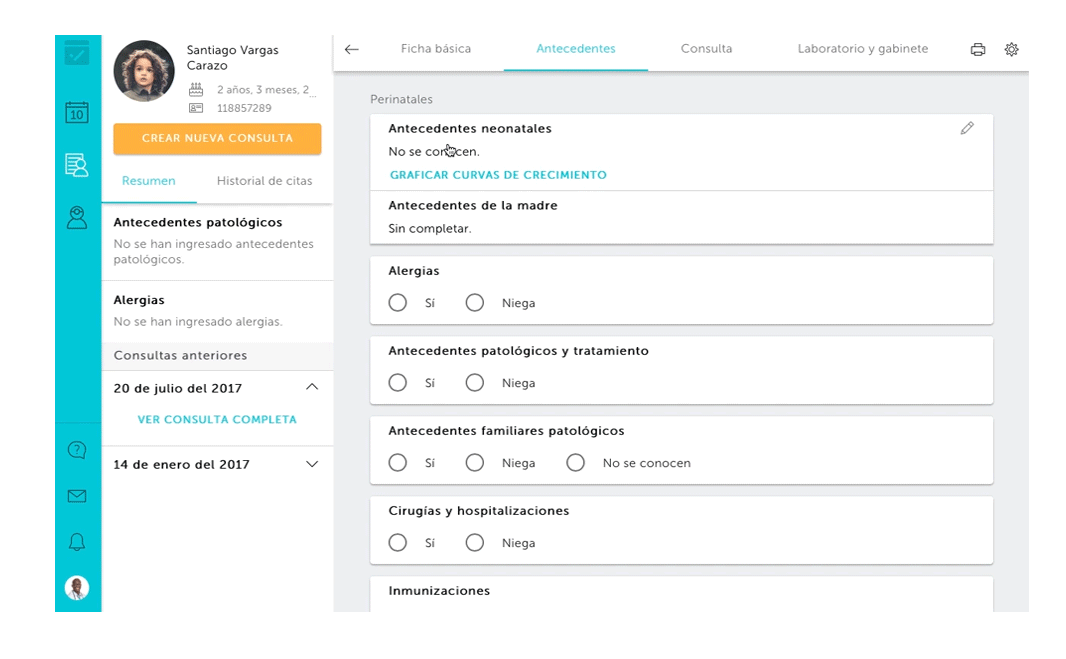Switch to Antecedentes tab
The width and height of the screenshot is (1066, 659).
[x=576, y=49]
